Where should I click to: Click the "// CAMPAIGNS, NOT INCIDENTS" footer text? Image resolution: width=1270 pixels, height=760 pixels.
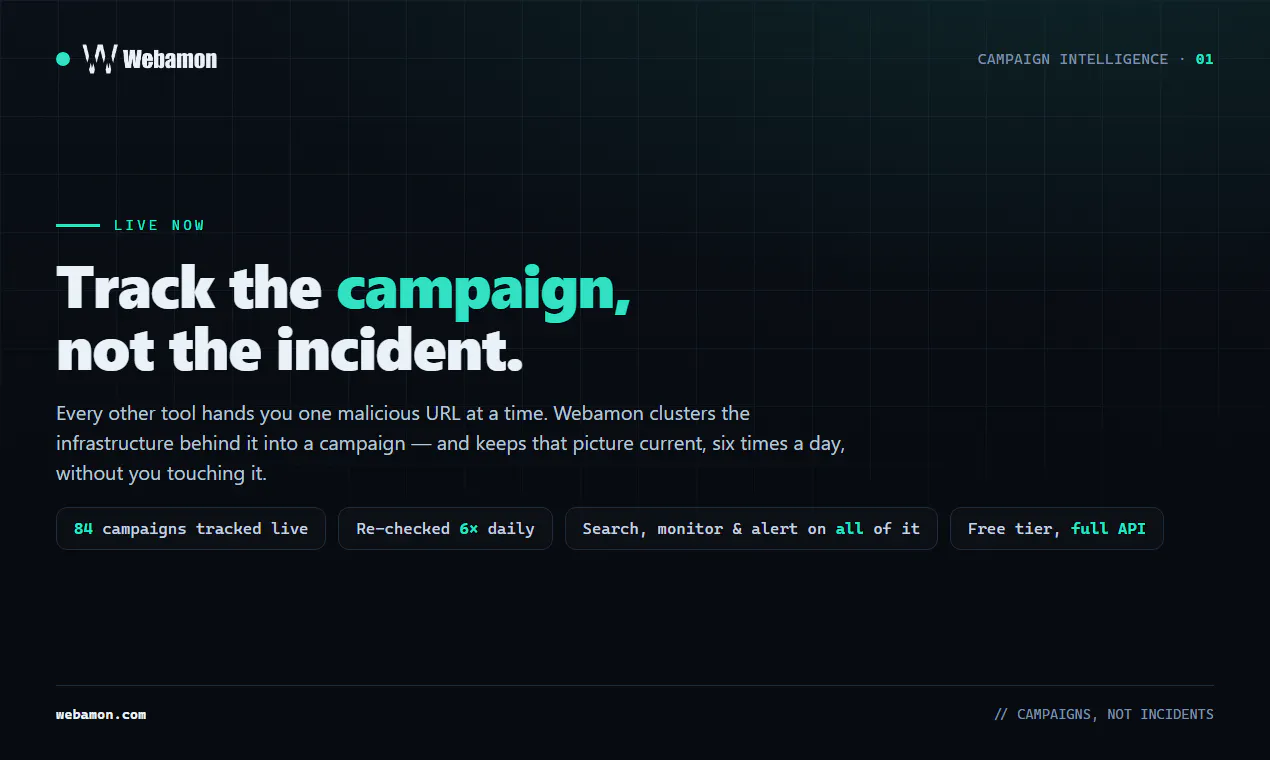(1104, 714)
